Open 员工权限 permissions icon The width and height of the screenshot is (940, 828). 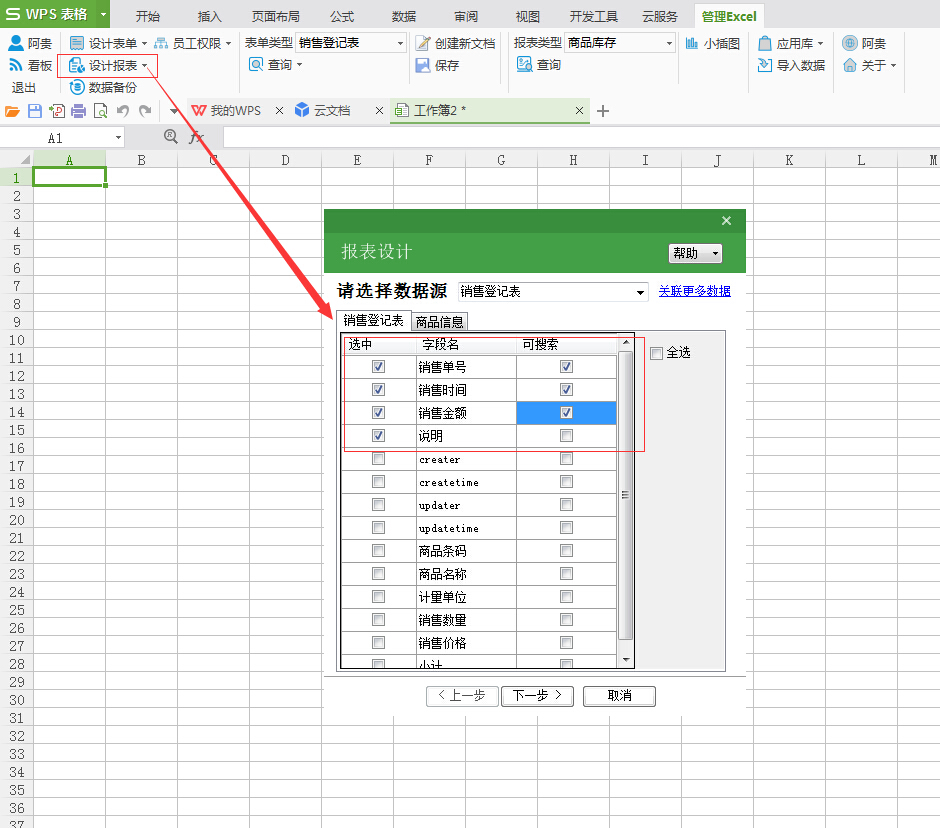(161, 43)
